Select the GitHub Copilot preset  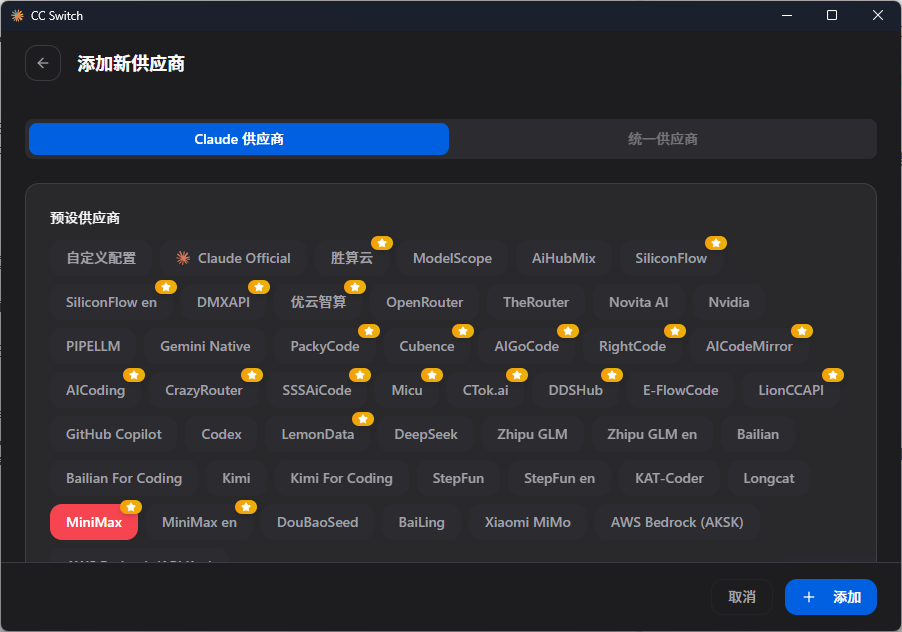point(113,434)
